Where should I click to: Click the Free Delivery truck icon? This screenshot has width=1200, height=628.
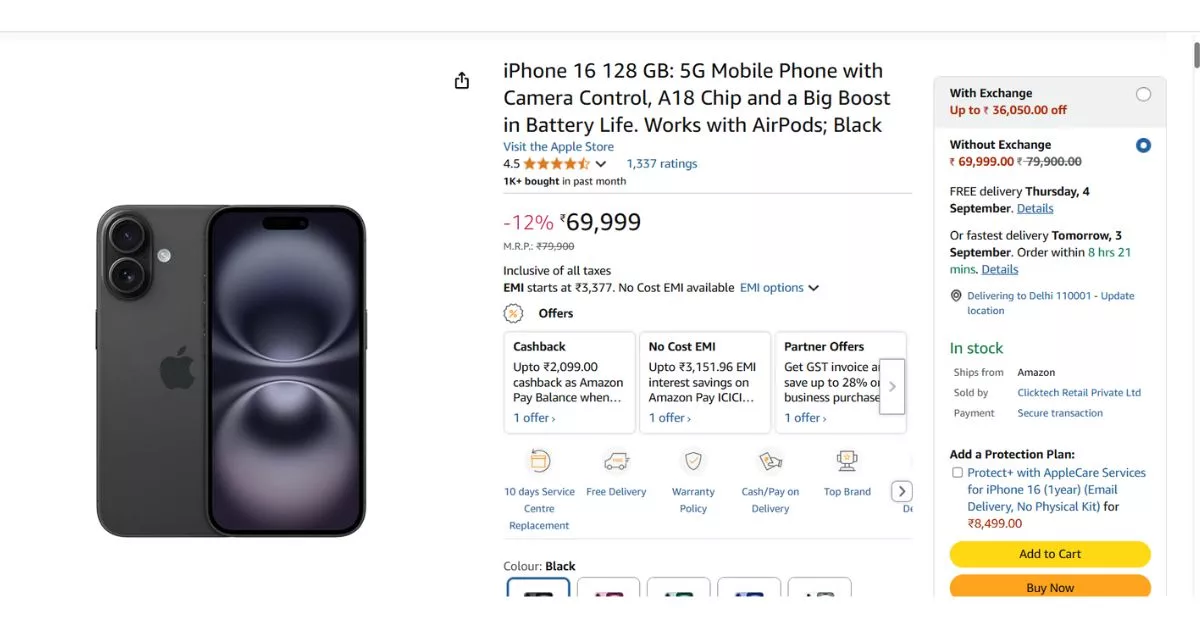coord(616,461)
